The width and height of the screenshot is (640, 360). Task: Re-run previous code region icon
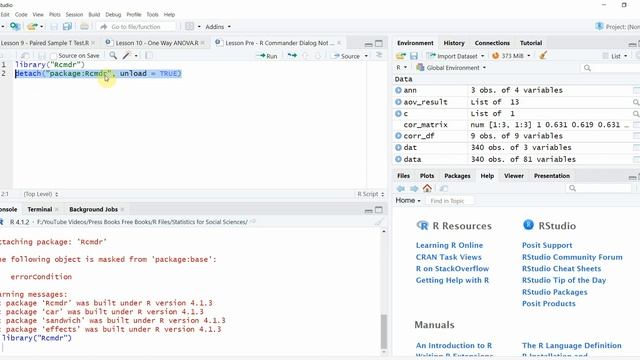click(292, 56)
